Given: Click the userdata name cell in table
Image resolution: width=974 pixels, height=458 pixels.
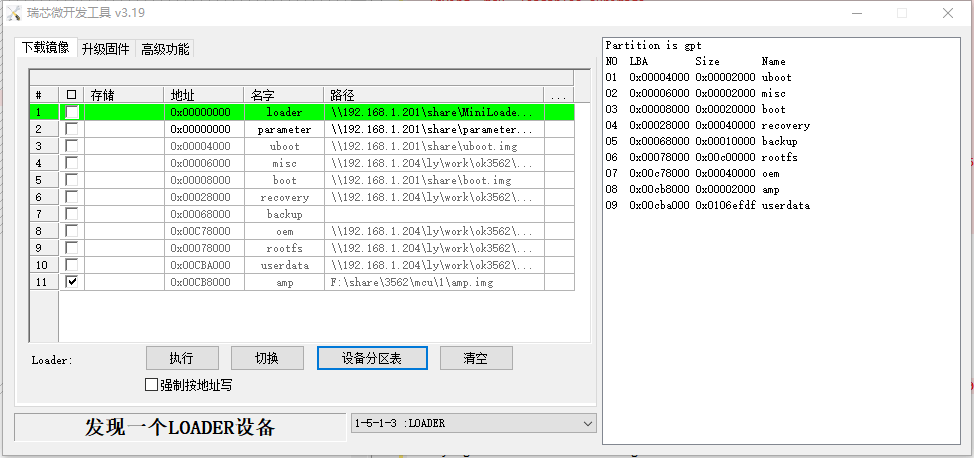Looking at the screenshot, I should [283, 265].
